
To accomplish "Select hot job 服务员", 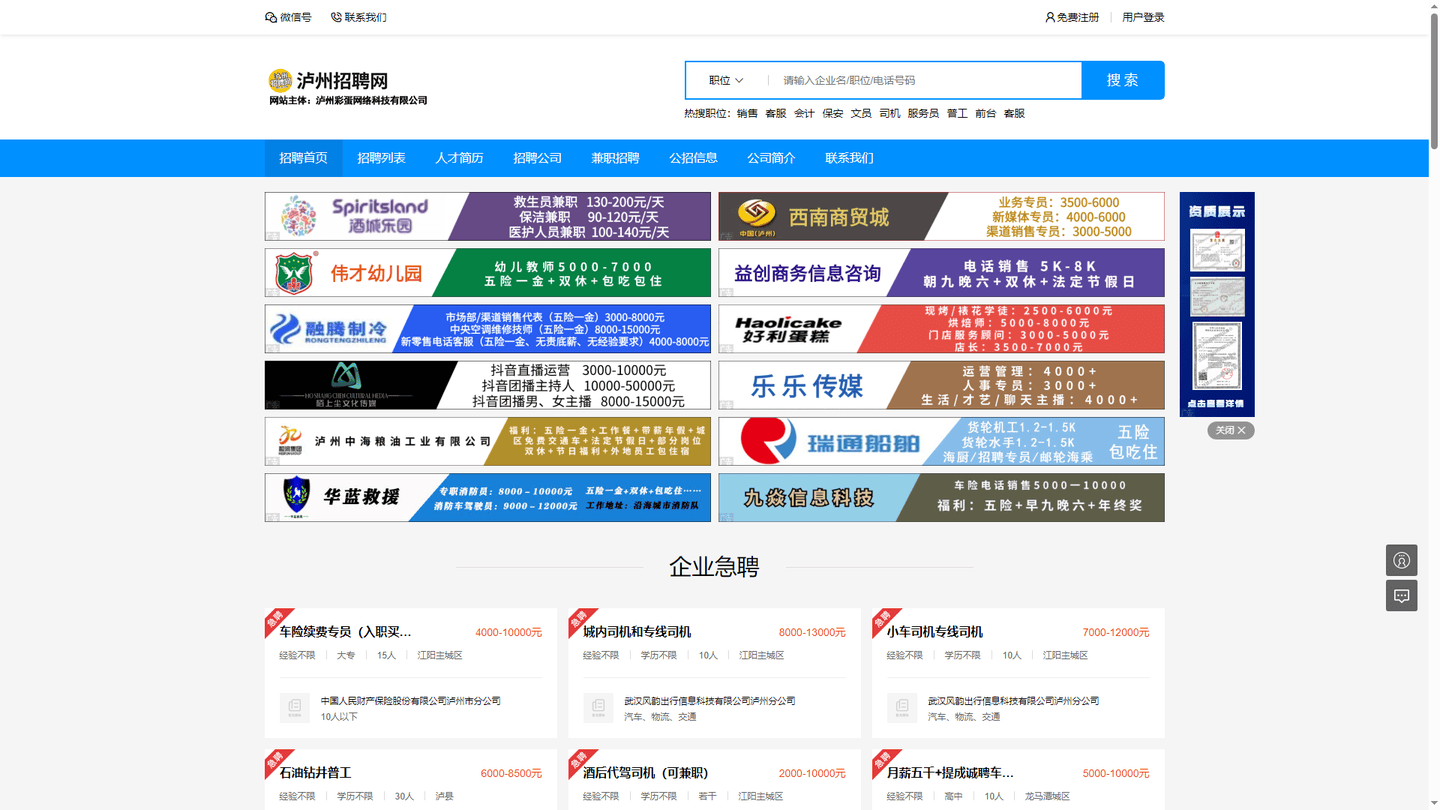I will tap(923, 114).
